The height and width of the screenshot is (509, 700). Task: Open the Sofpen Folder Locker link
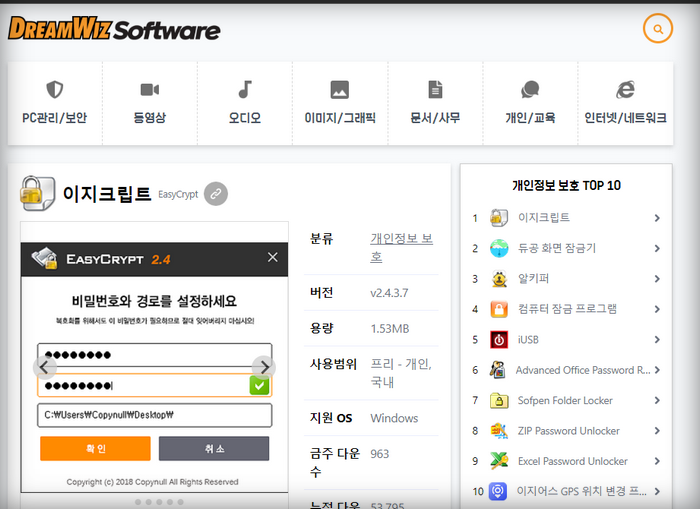(565, 401)
